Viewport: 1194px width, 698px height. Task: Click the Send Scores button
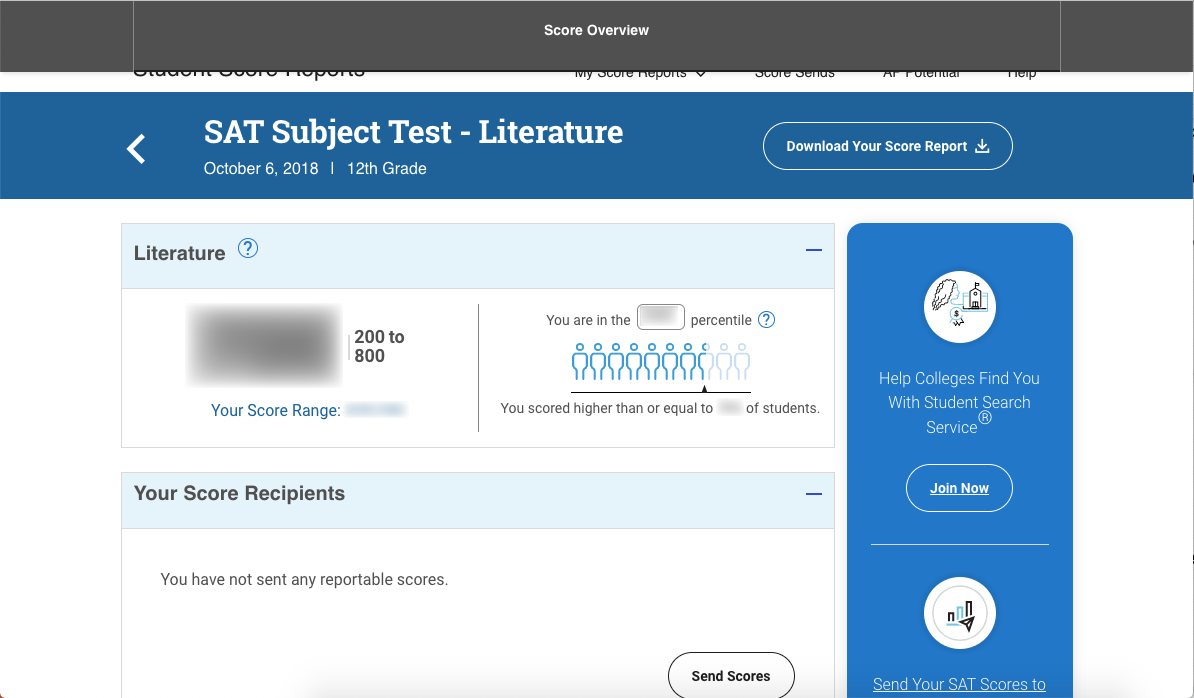[x=731, y=675]
